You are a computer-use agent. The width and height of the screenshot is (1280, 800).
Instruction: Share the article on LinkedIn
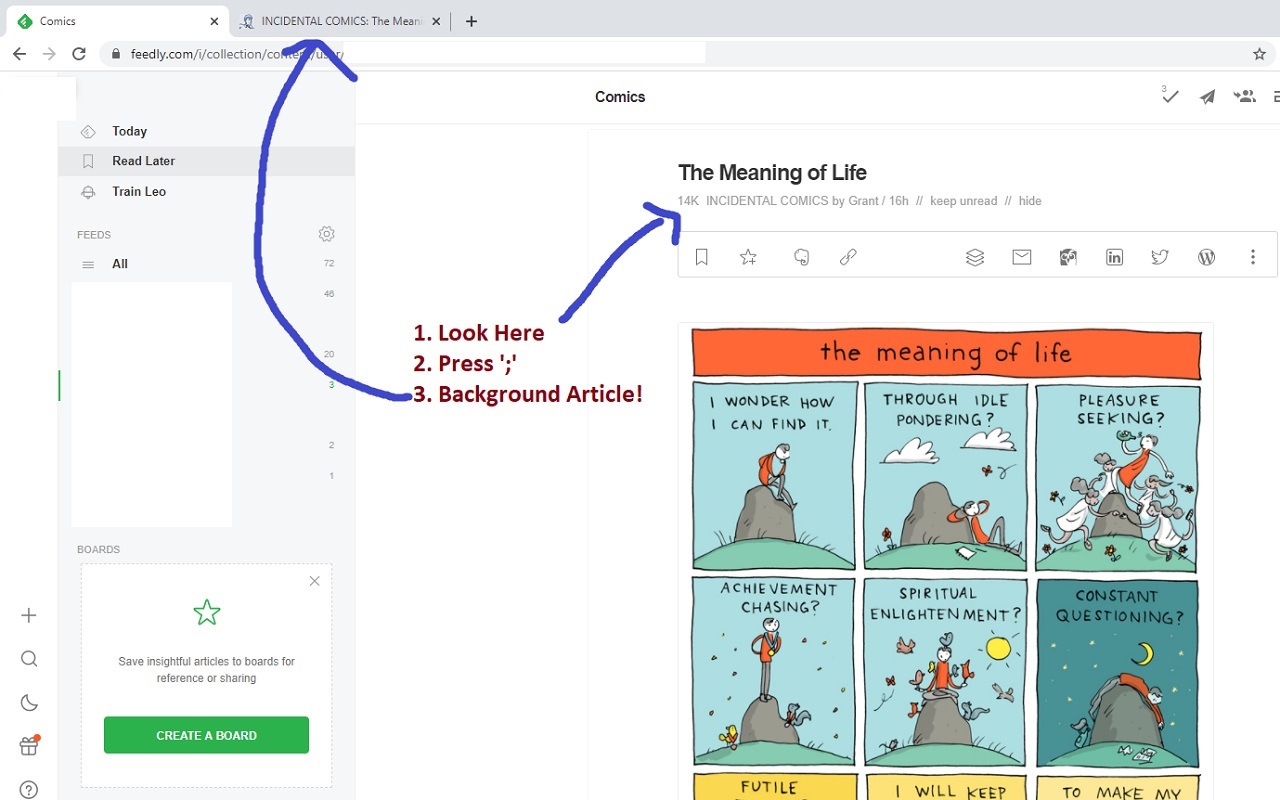pyautogui.click(x=1114, y=257)
